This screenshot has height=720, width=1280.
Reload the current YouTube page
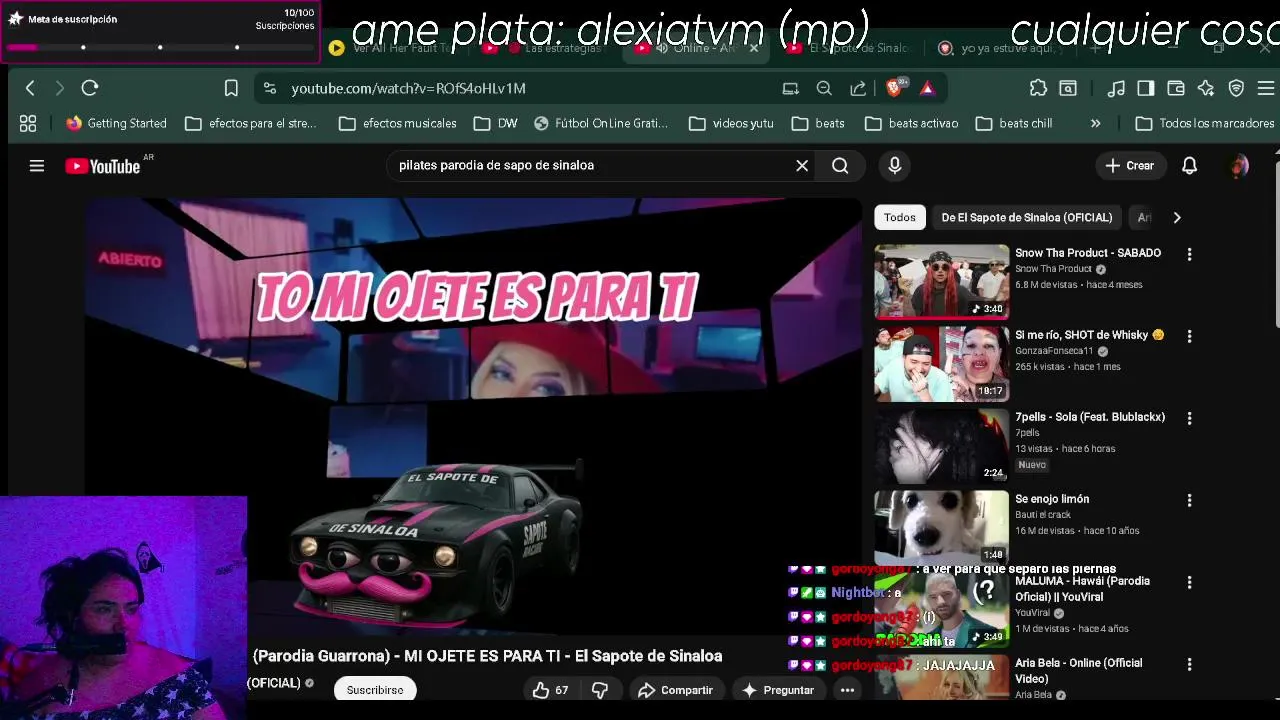[x=90, y=88]
